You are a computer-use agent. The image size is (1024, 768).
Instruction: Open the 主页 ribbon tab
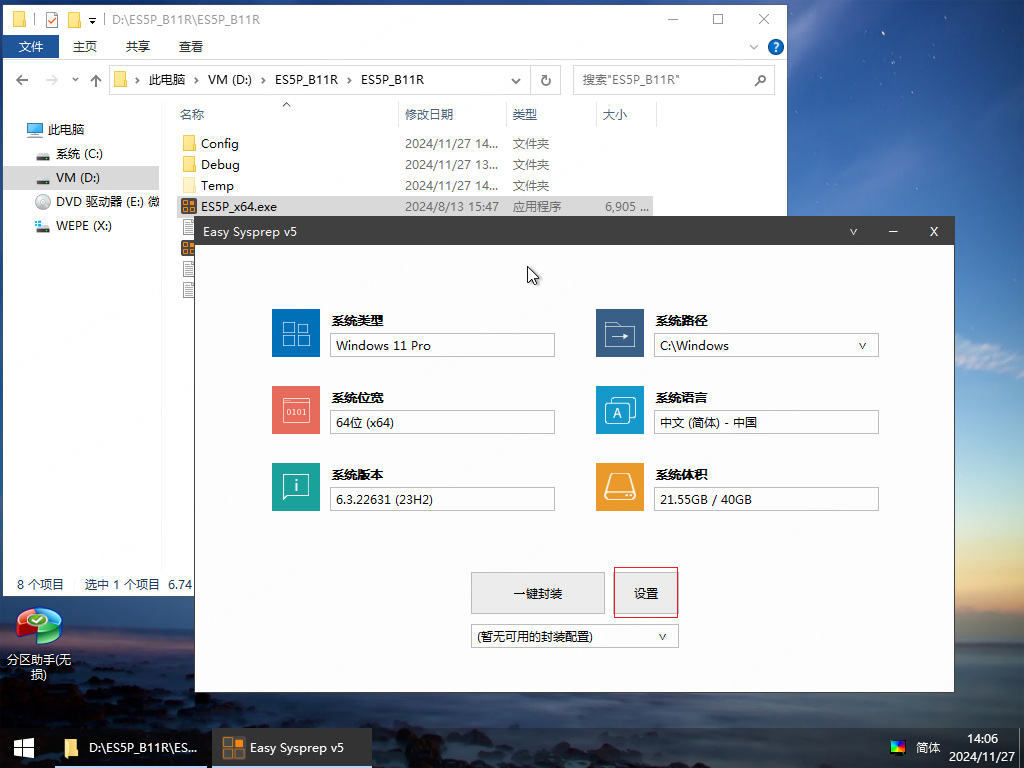pos(85,46)
